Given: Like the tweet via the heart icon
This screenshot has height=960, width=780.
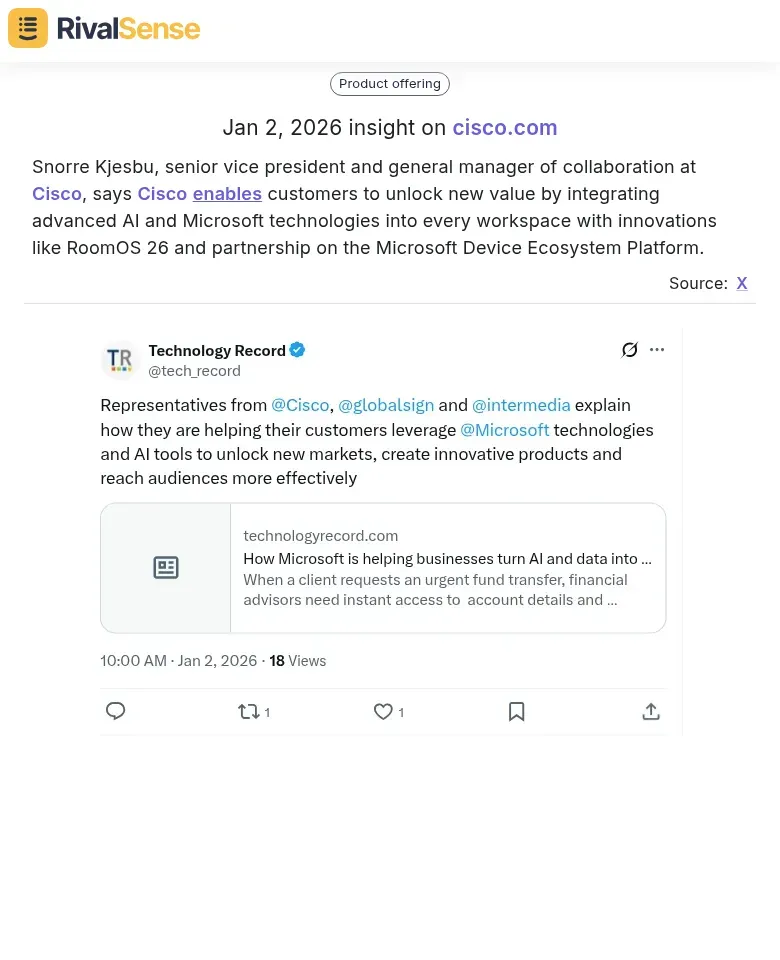Looking at the screenshot, I should tap(383, 711).
